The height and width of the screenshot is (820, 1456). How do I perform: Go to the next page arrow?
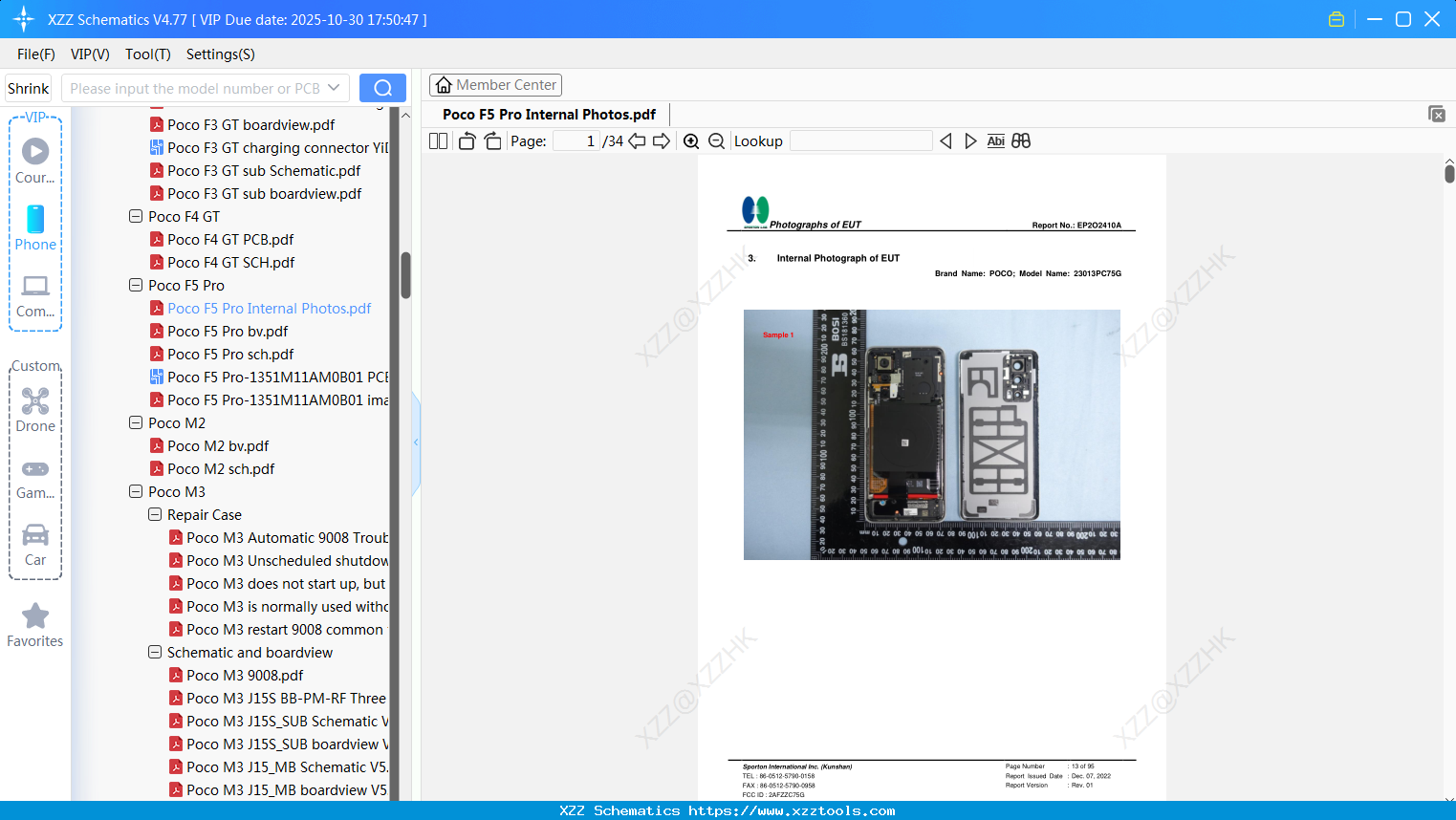click(x=662, y=141)
